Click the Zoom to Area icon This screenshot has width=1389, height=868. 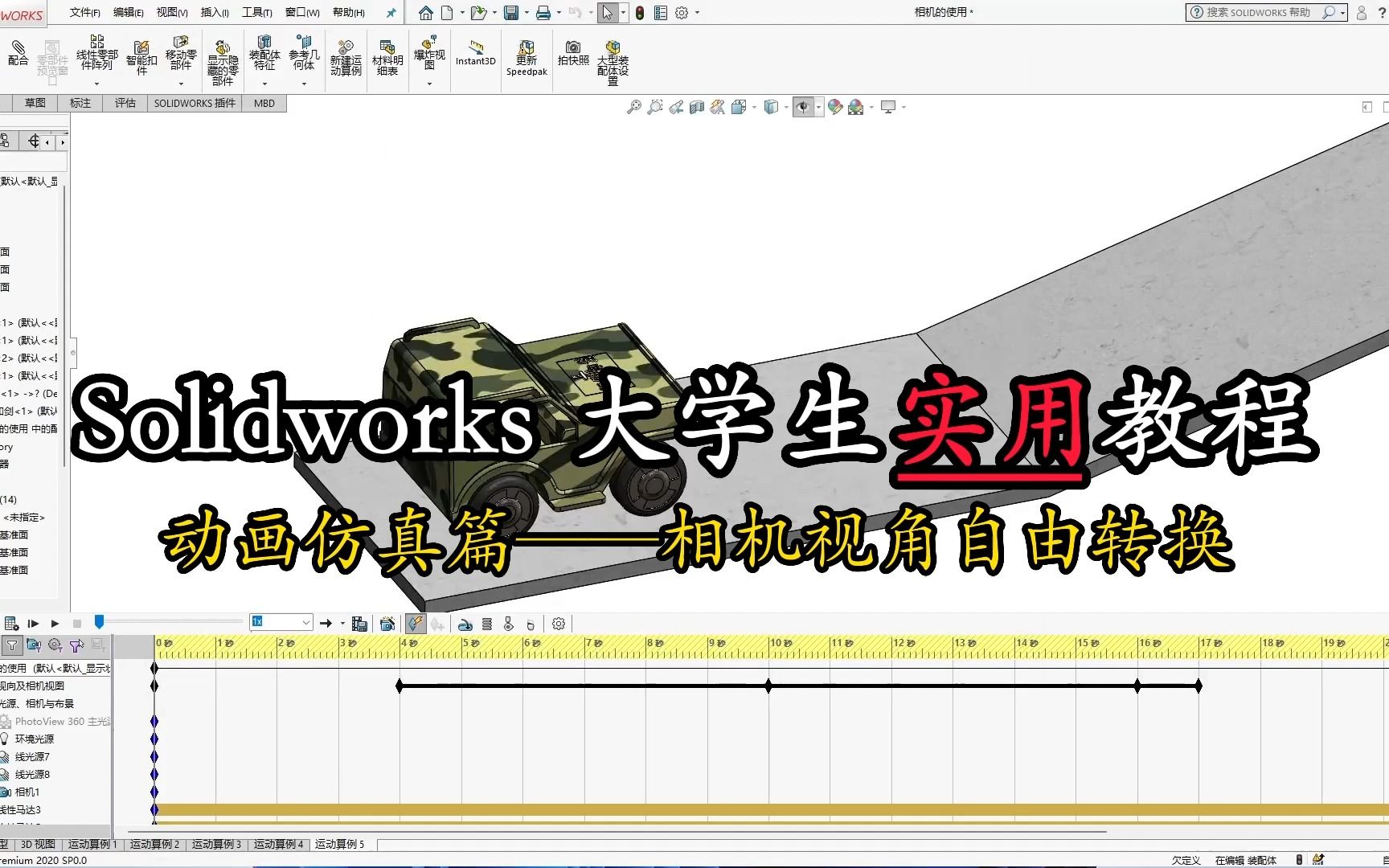pyautogui.click(x=655, y=107)
